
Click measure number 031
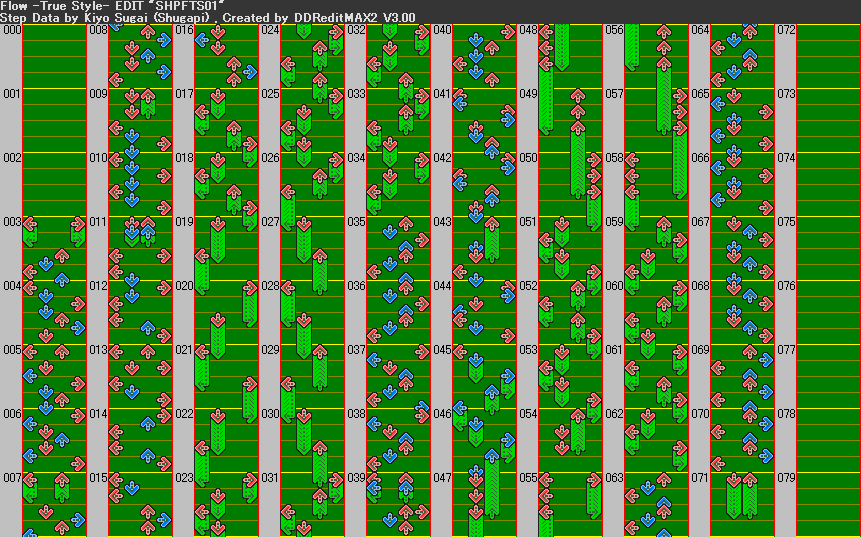tap(270, 478)
